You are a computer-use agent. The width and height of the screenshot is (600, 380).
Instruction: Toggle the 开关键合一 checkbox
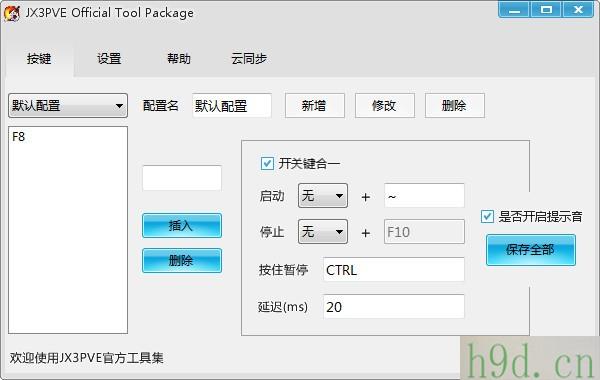[267, 163]
